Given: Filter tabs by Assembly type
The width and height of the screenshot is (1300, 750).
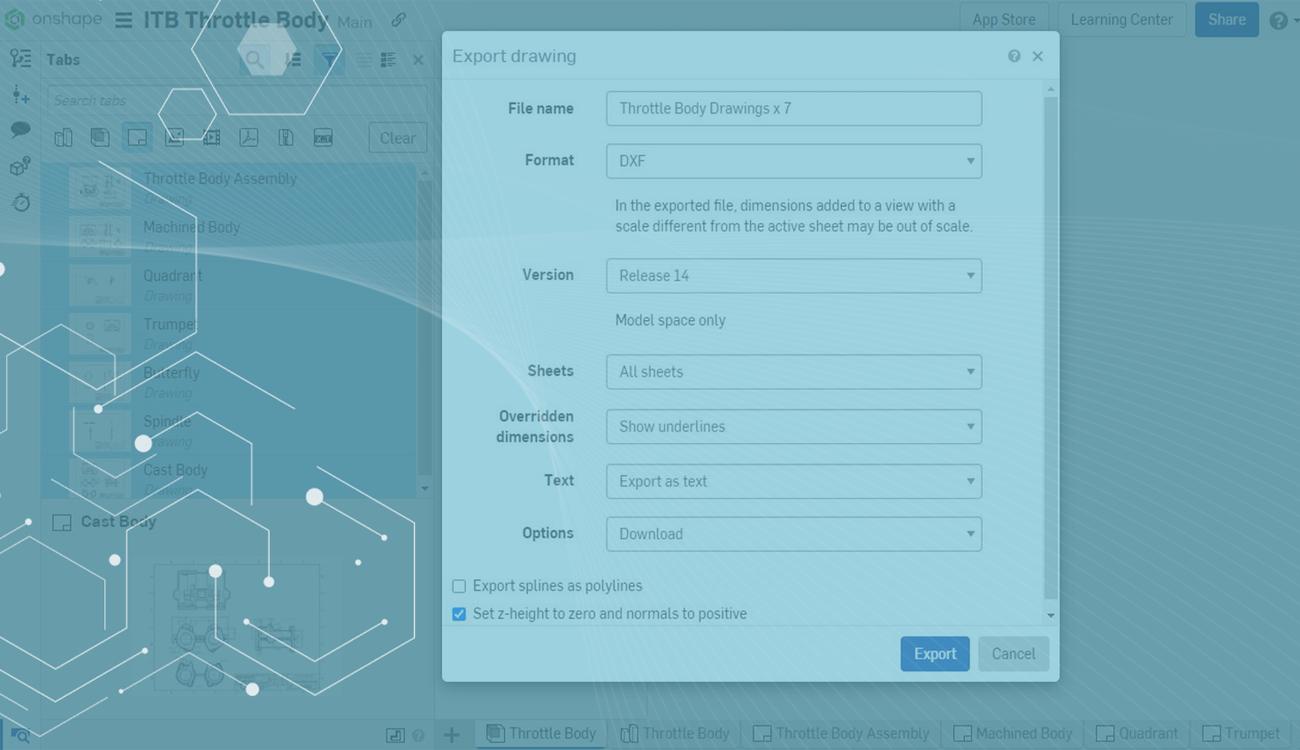Looking at the screenshot, I should tap(100, 137).
